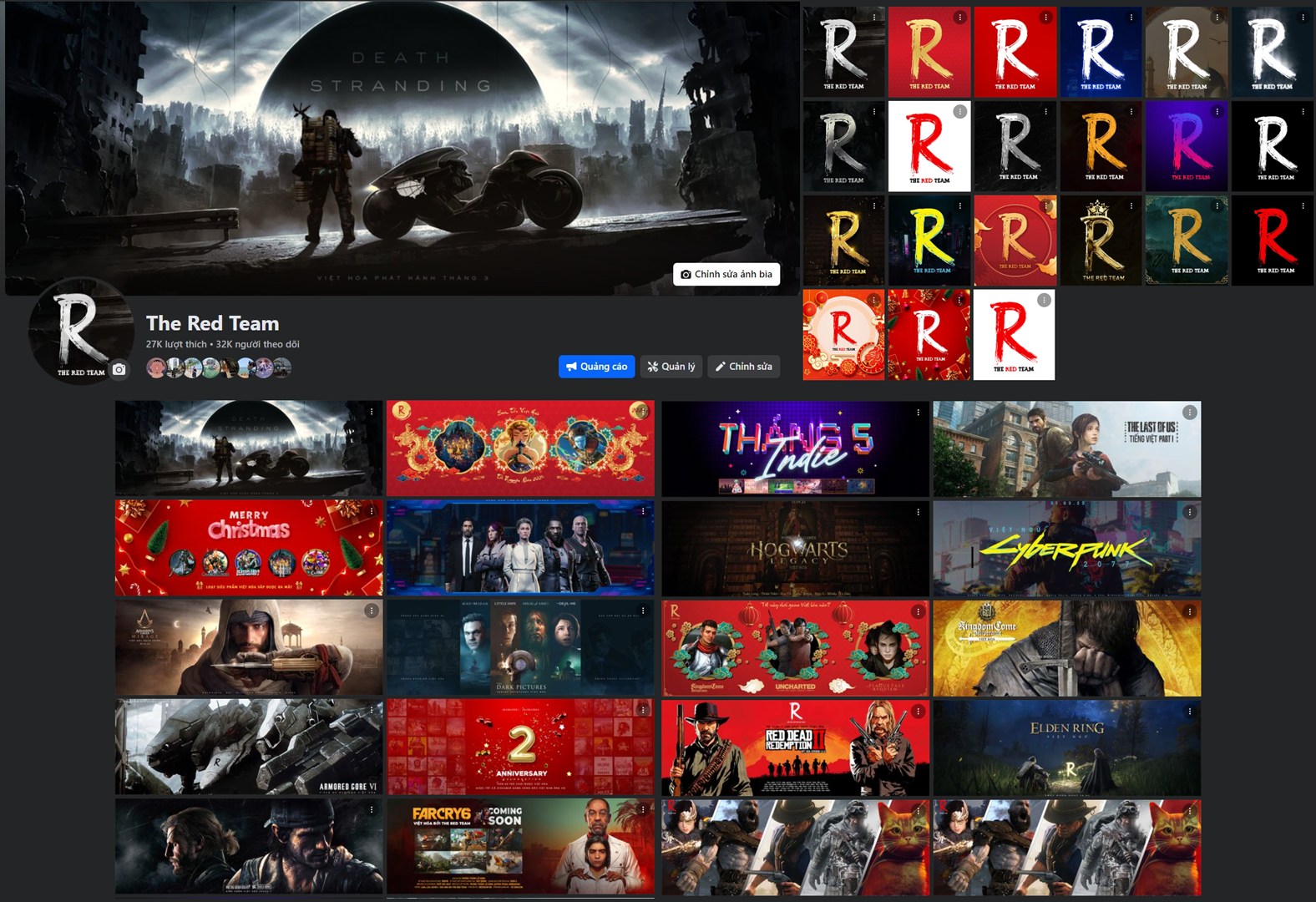Select the crowned golden R logo

tap(1101, 241)
